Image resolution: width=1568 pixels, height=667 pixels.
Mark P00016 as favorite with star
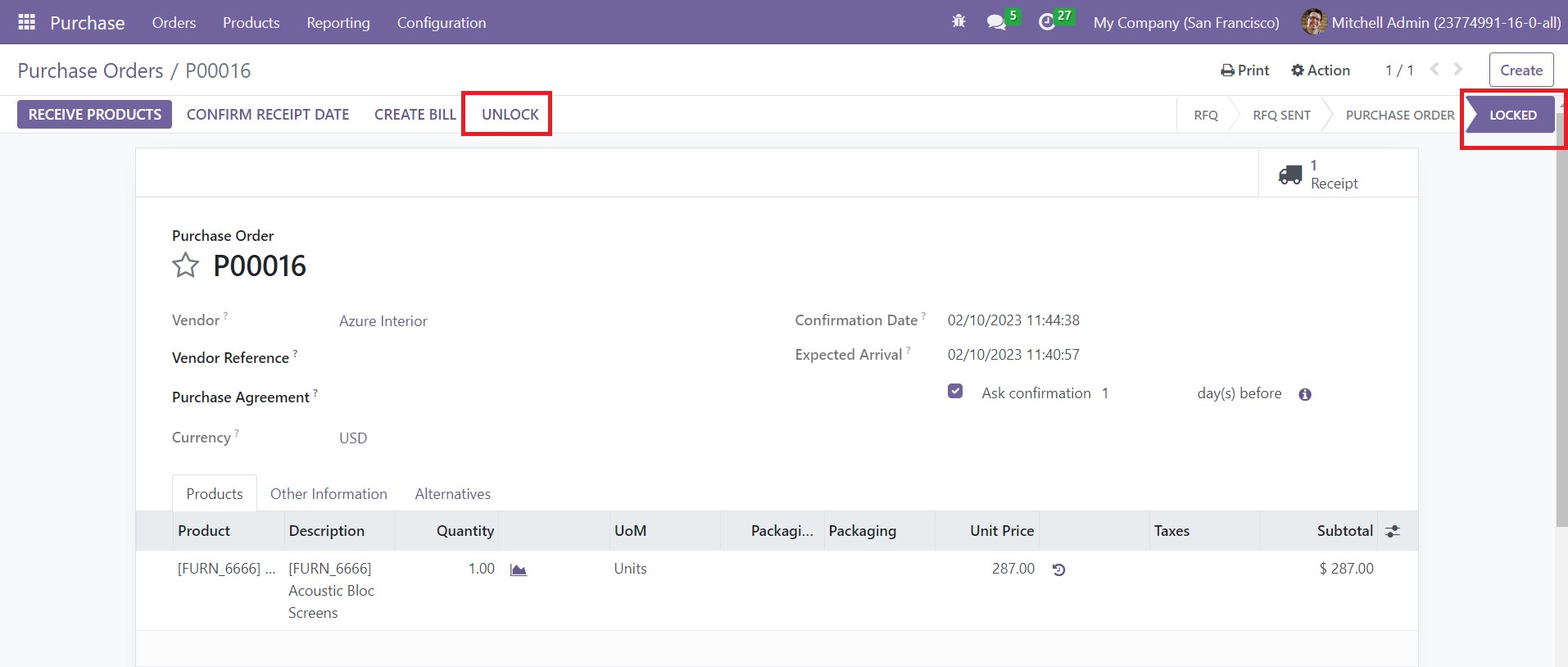tap(185, 265)
